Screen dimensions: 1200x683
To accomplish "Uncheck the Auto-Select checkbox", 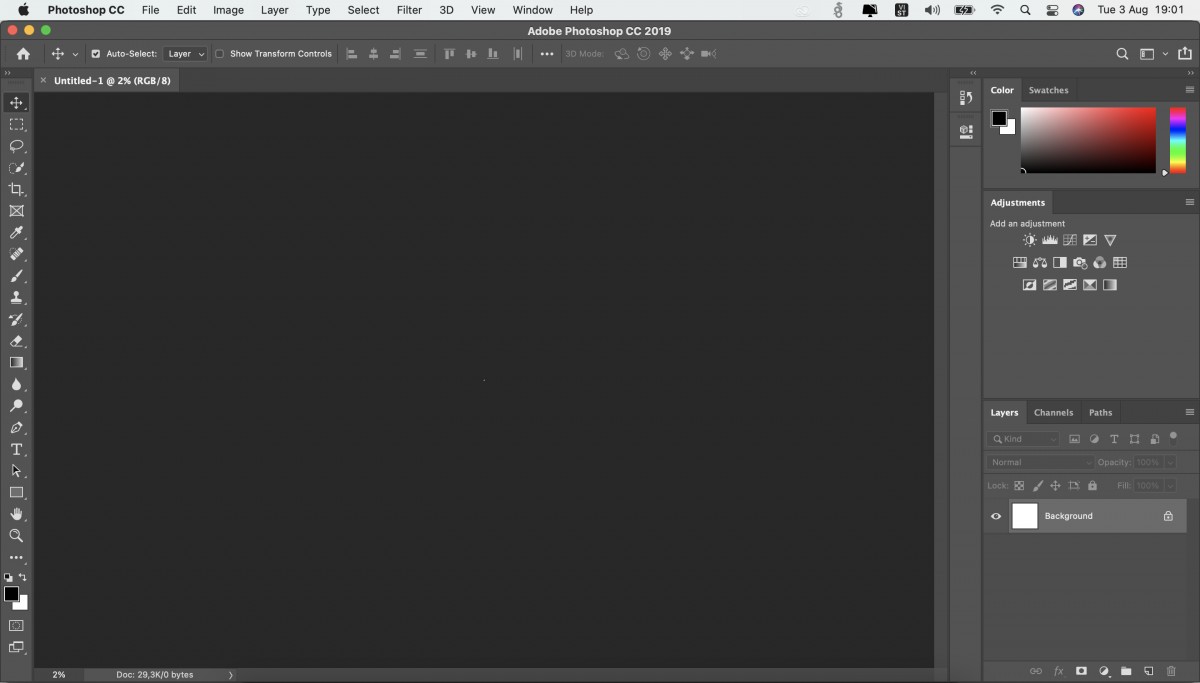I will click(x=96, y=54).
